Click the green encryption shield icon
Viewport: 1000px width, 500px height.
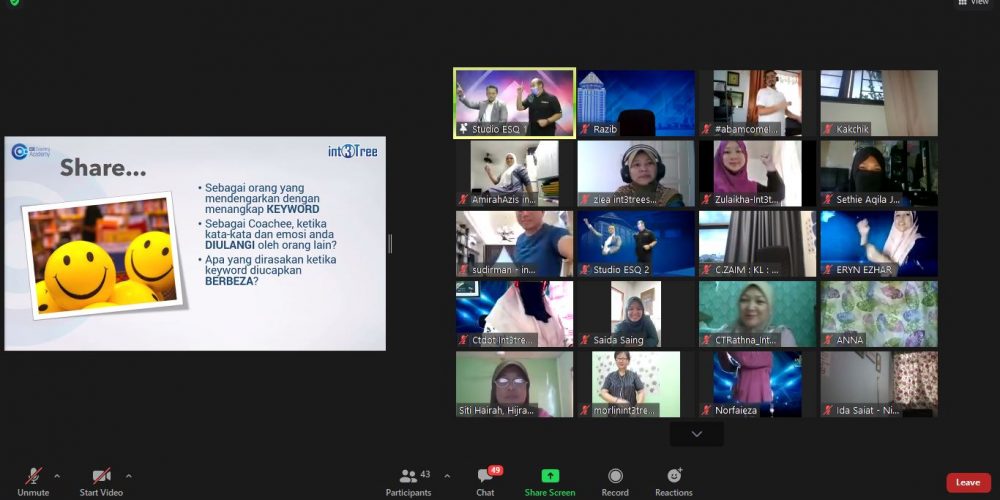14,3
